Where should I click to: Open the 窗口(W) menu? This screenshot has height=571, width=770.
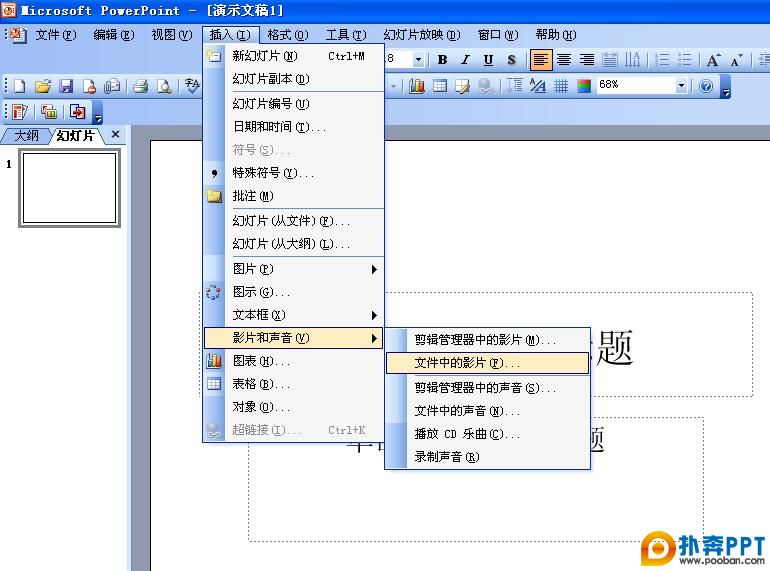click(x=498, y=35)
